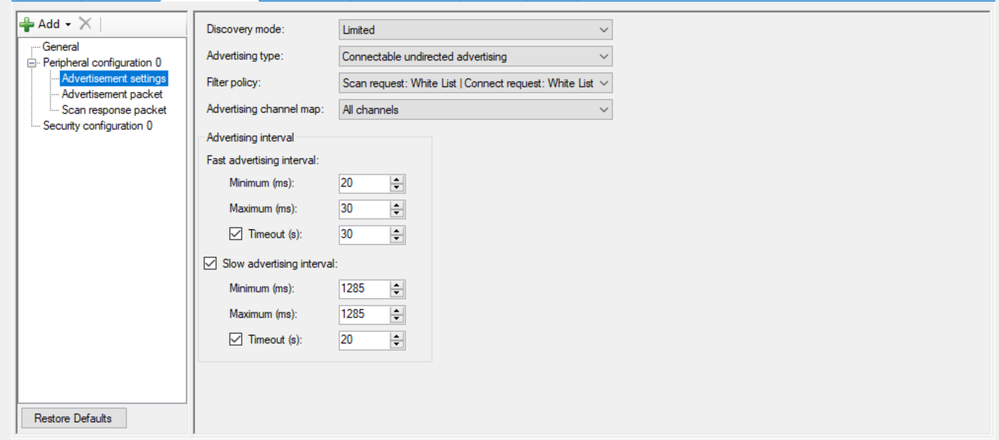Viewport: 999px width, 440px height.
Task: Open Scan response packet tree item
Action: click(x=114, y=110)
